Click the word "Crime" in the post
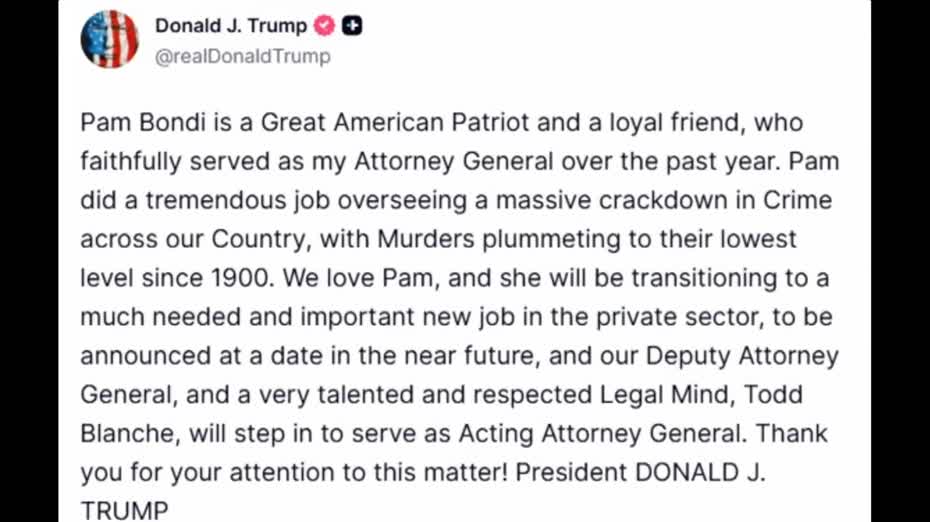The width and height of the screenshot is (930, 522). (797, 200)
